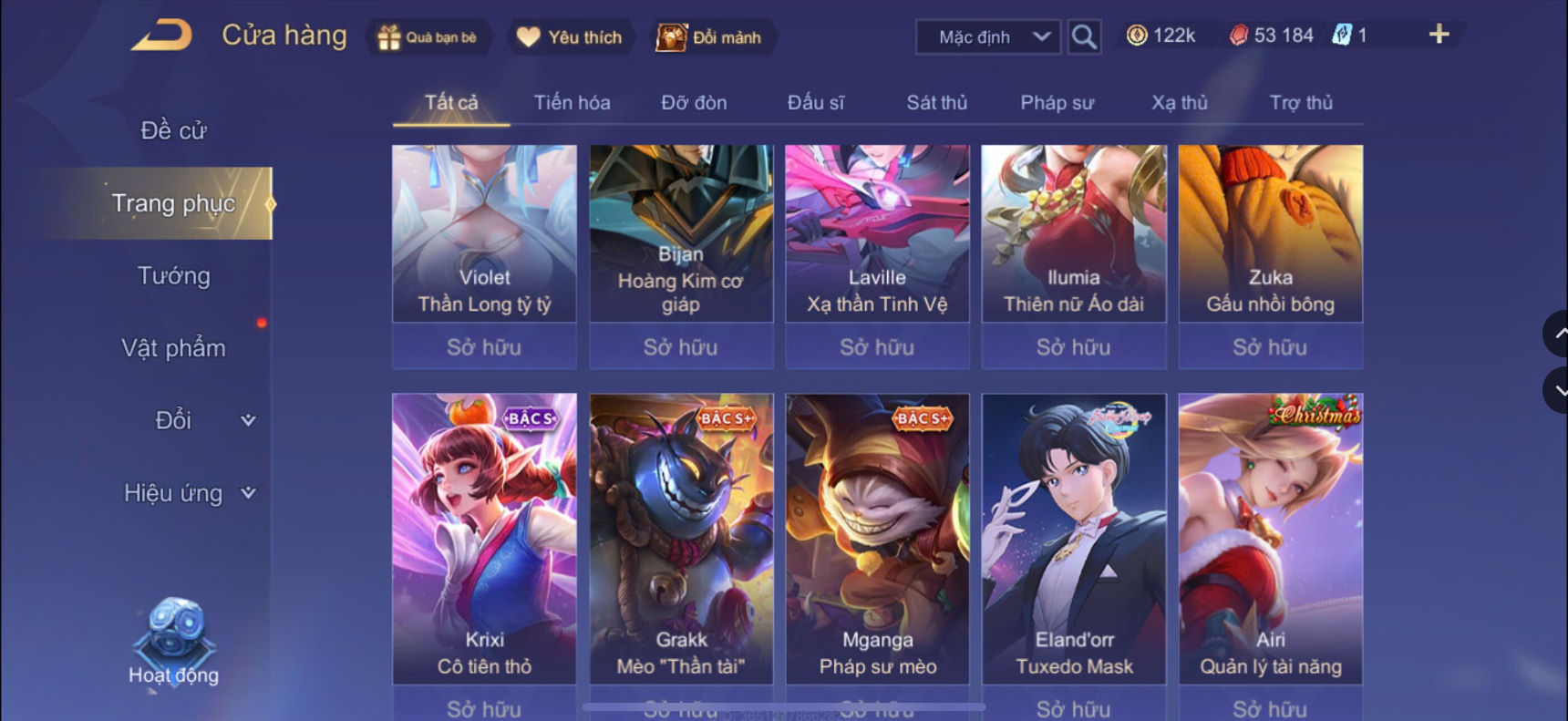Open Violet Thần Long tỷ tỷ skin
This screenshot has height=721, width=1568.
[484, 233]
